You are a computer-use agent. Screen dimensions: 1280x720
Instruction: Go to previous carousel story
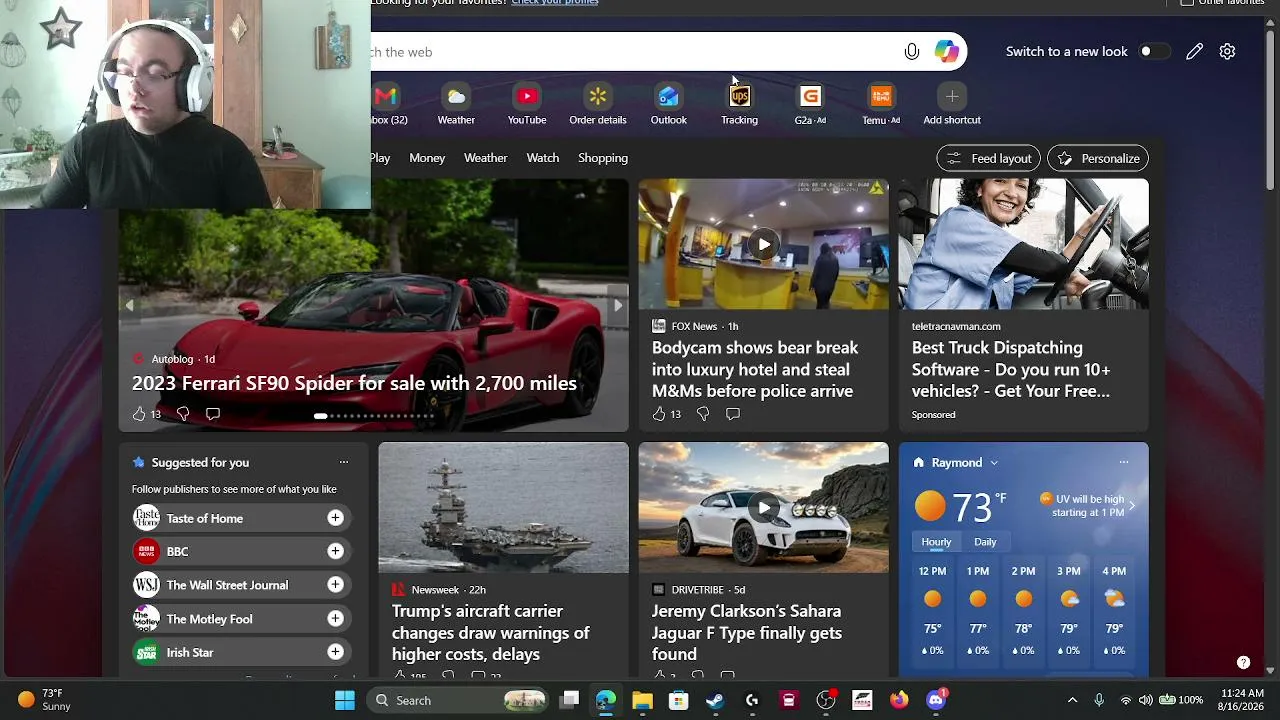(129, 306)
